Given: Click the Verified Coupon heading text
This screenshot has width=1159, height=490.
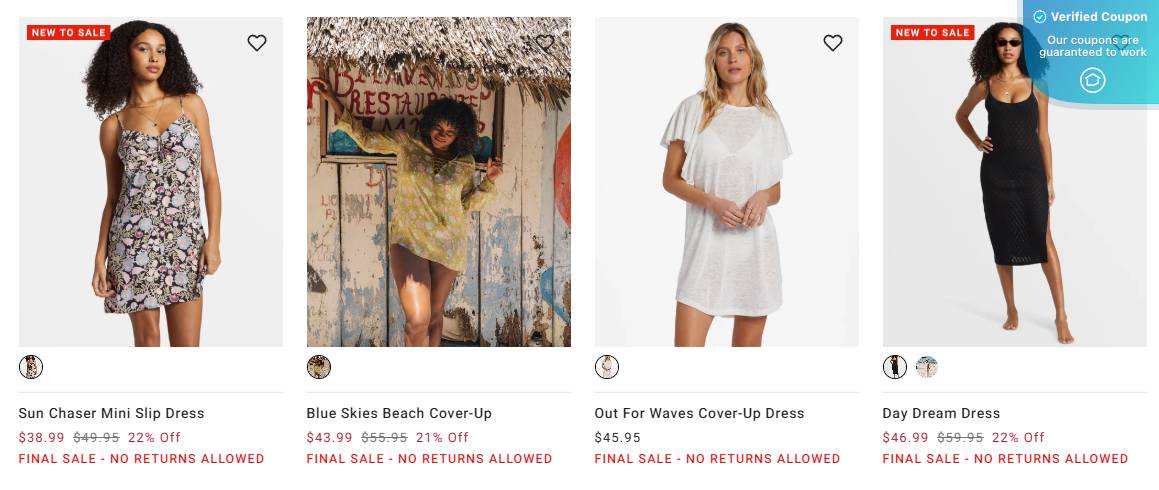Looking at the screenshot, I should 1099,17.
